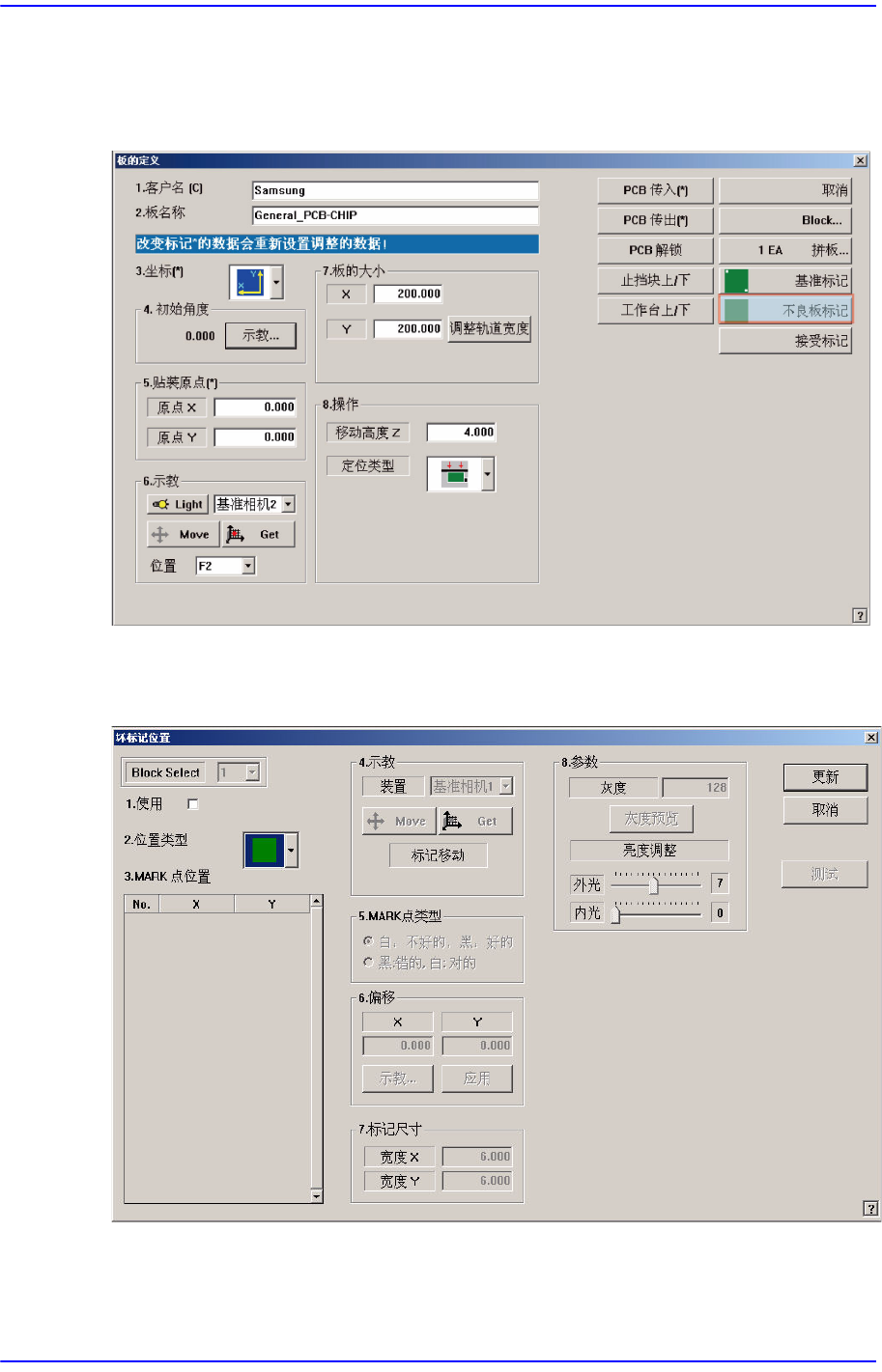This screenshot has width=882, height=1372.
Task: Click the 原点 X value field
Action: tap(255, 407)
